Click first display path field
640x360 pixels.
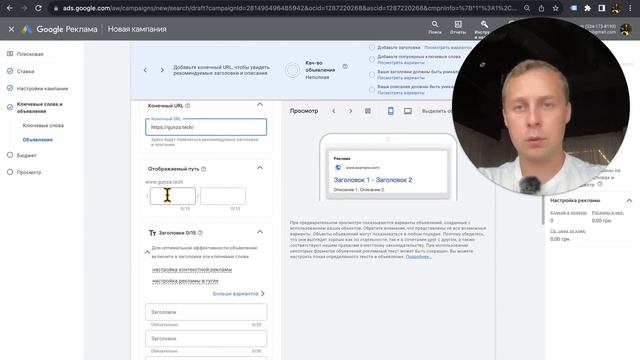[173, 196]
